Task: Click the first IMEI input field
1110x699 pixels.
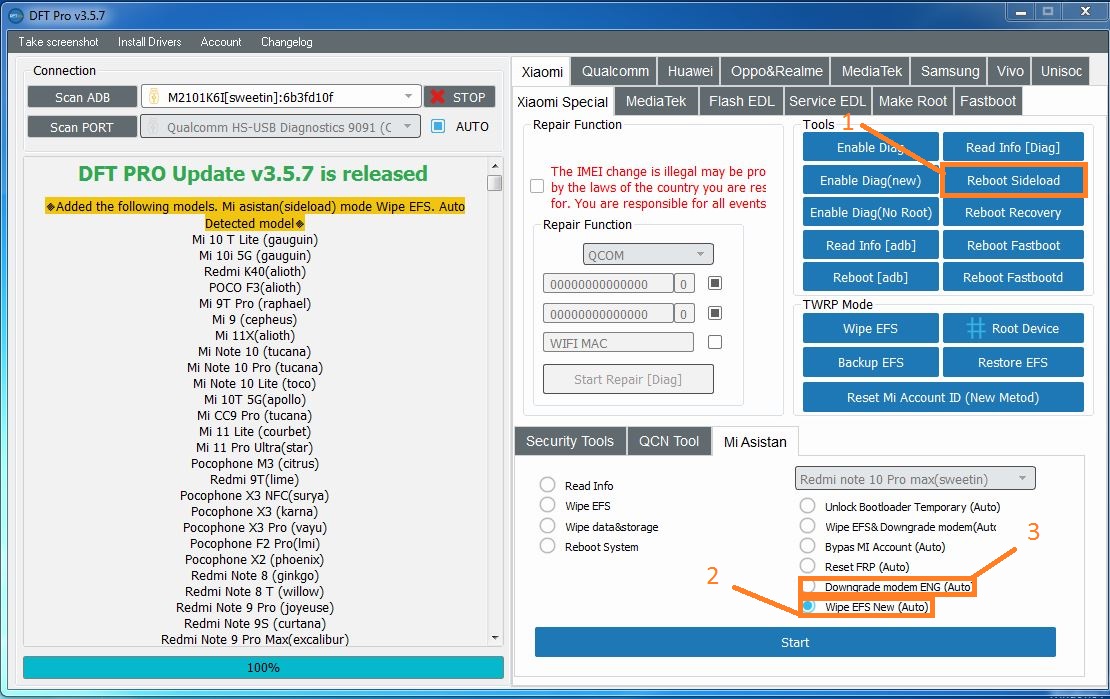Action: [x=608, y=283]
